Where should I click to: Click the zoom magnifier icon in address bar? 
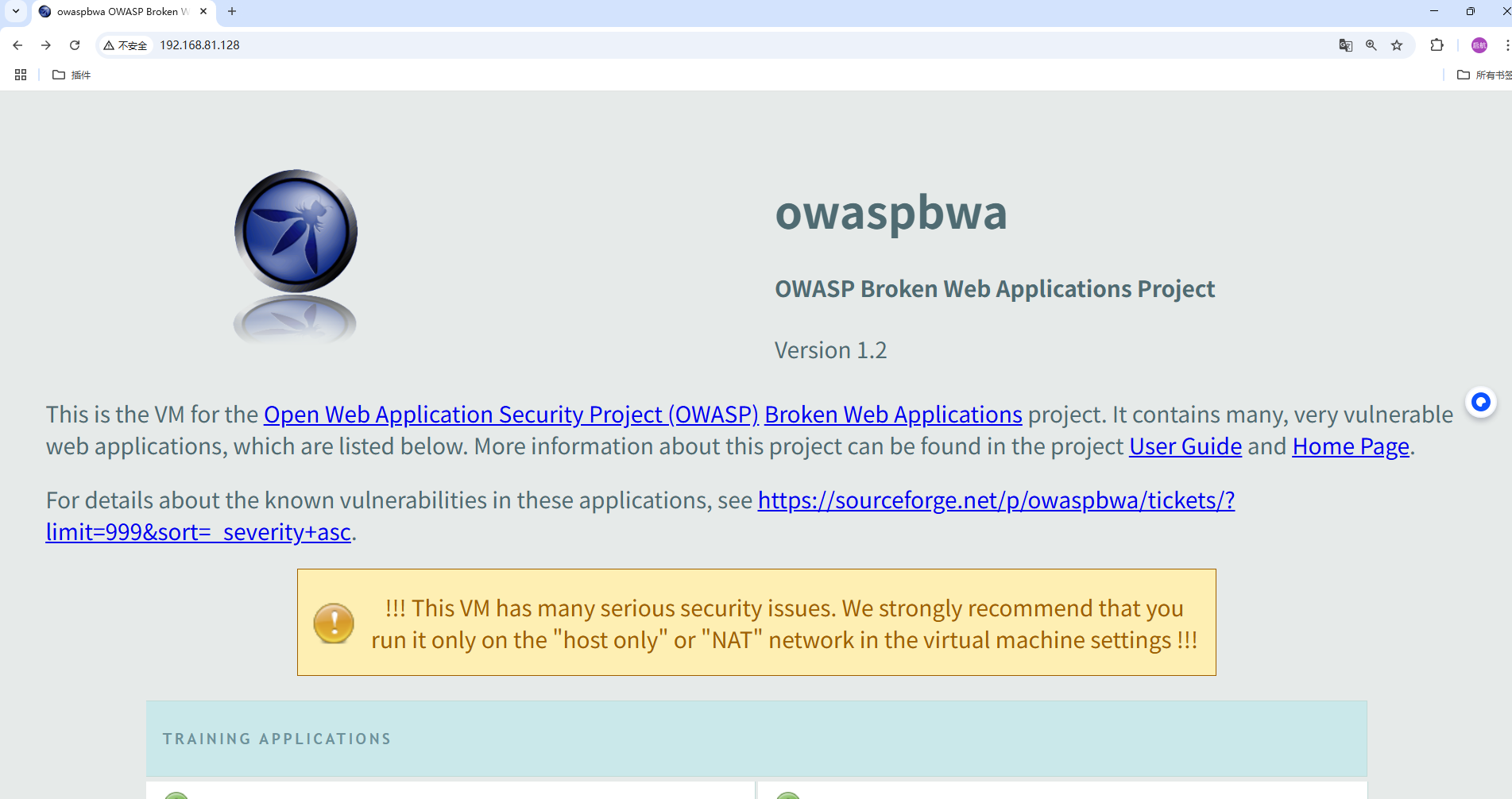(1371, 45)
